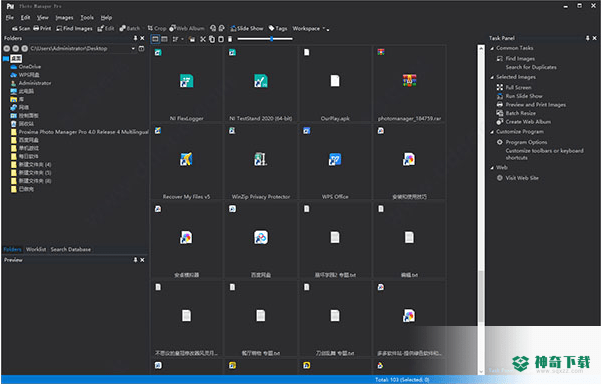Click the Paste icon in browser toolbar
This screenshot has height=385, width=602.
pyautogui.click(x=221, y=39)
